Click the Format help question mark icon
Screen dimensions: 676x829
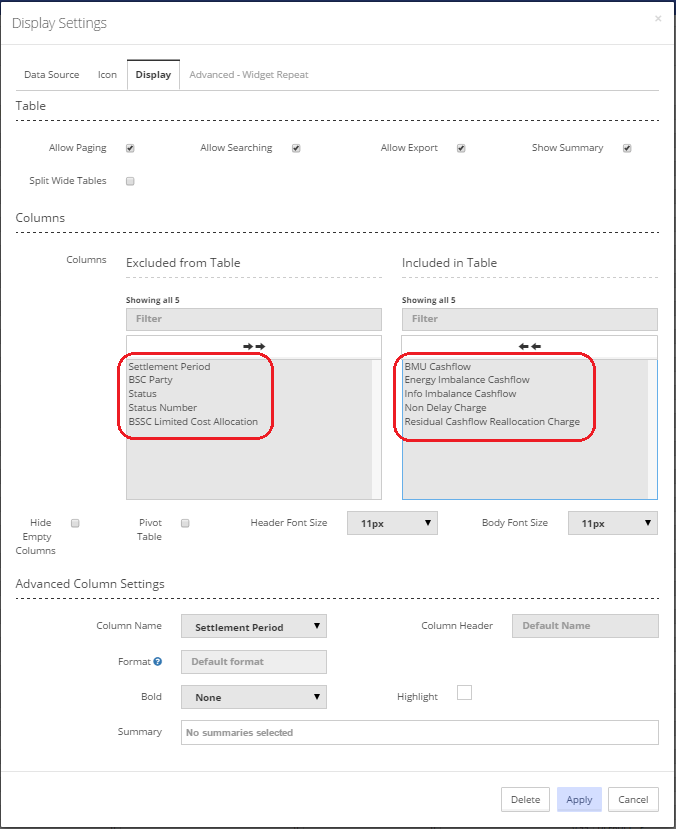tap(158, 661)
